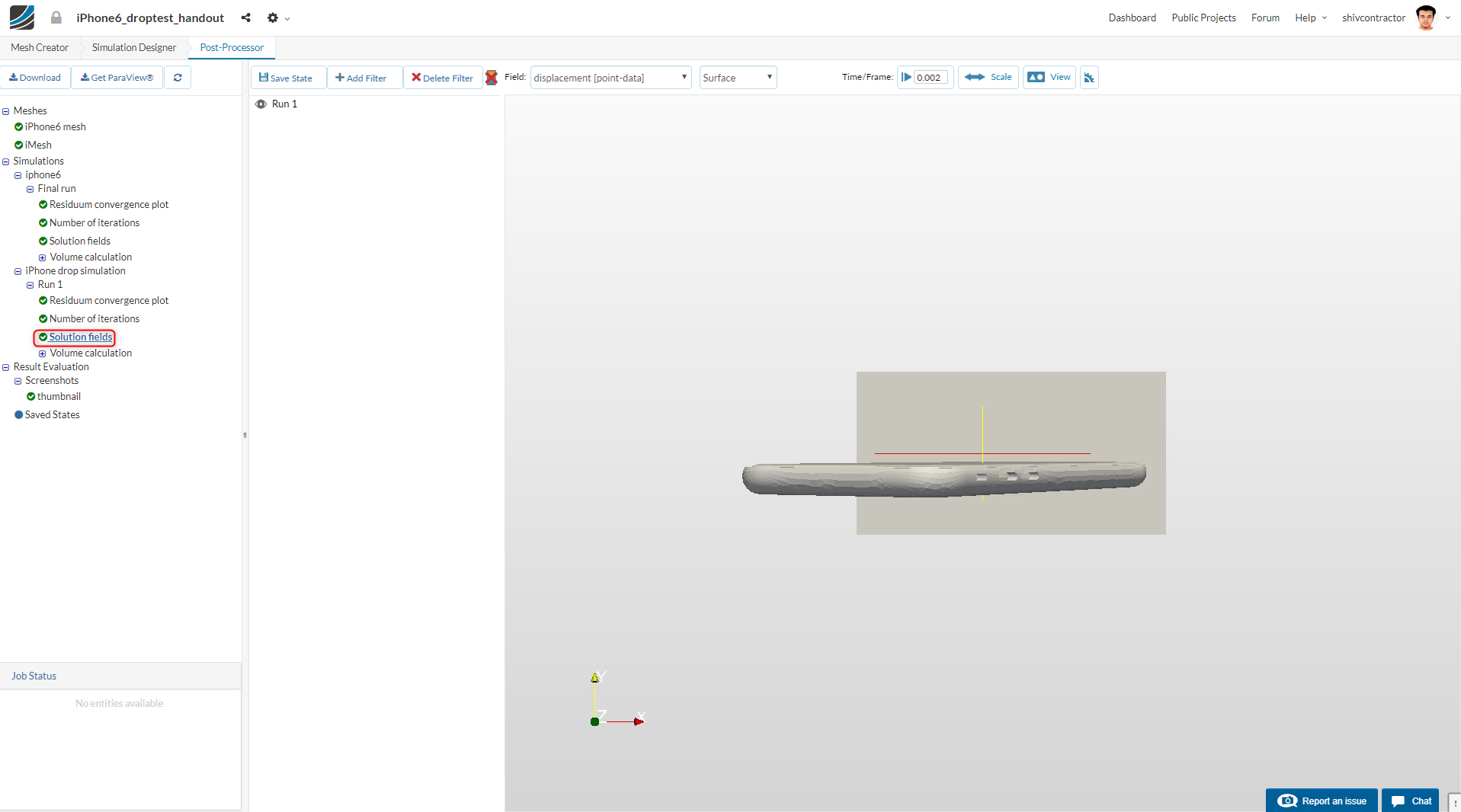The width and height of the screenshot is (1461, 812).
Task: Expand Volume calculation under Run 1
Action: coord(43,353)
